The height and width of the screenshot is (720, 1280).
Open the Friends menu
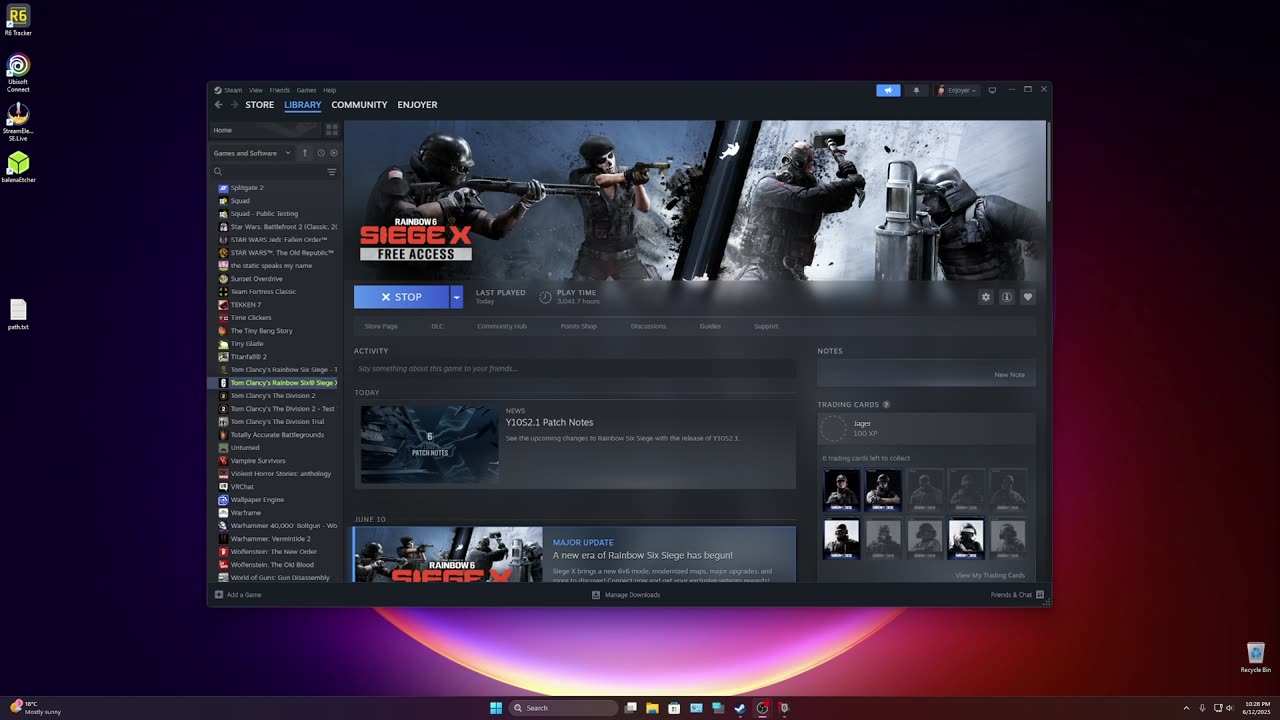coord(279,90)
